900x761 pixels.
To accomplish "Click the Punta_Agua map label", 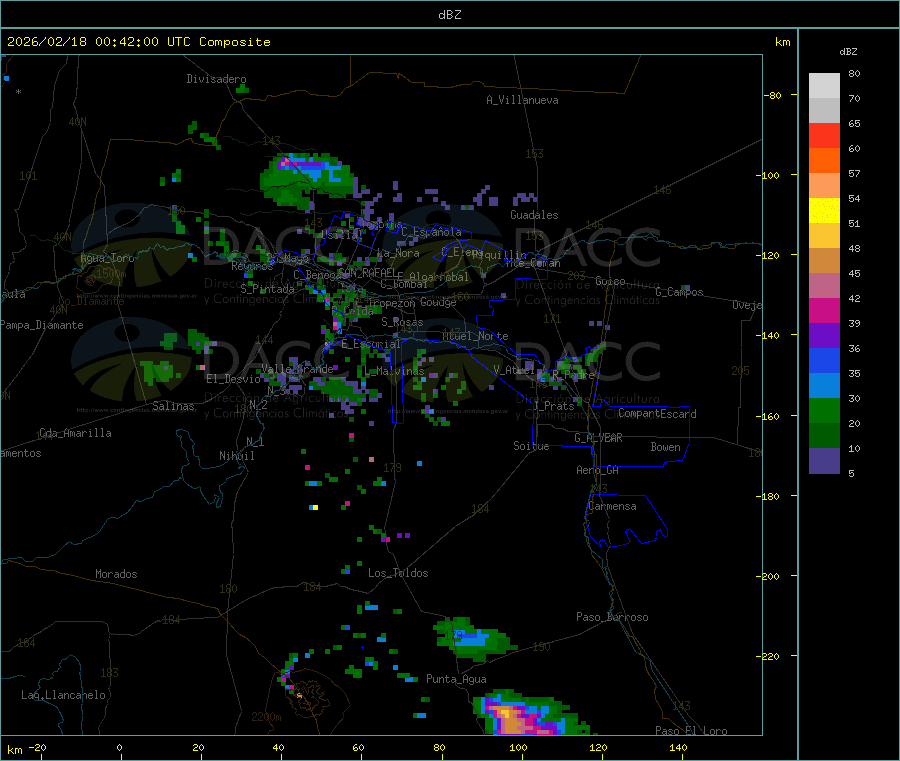I will point(456,679).
